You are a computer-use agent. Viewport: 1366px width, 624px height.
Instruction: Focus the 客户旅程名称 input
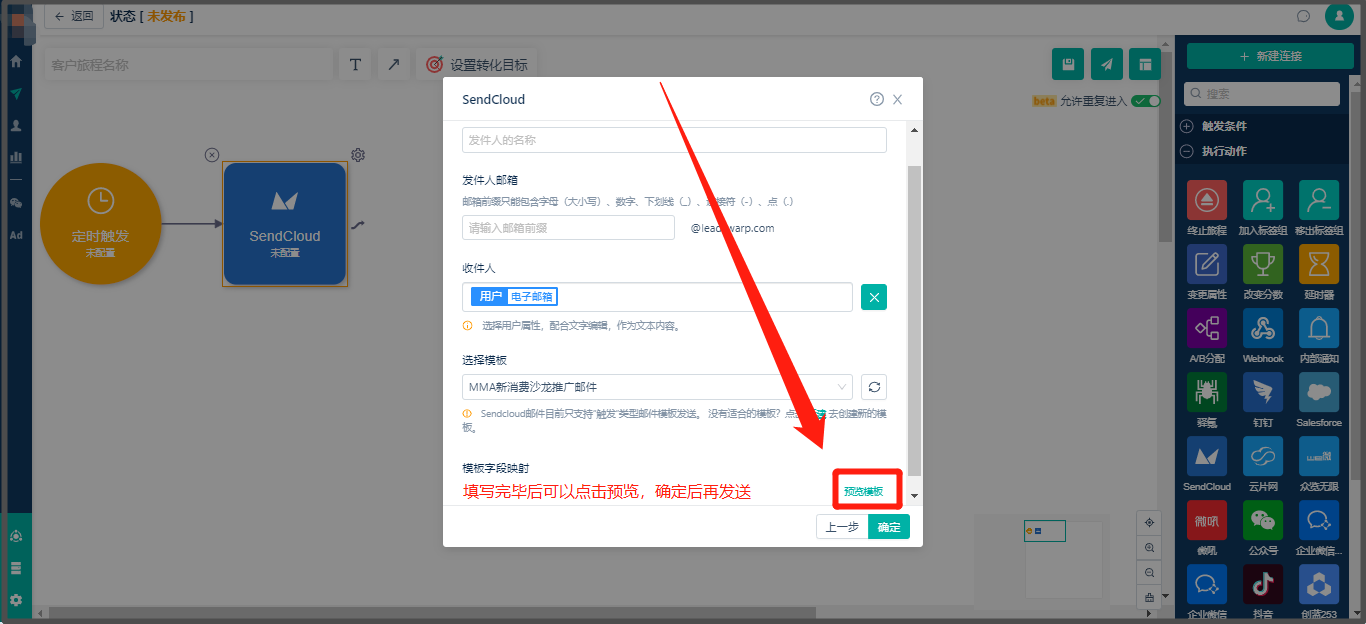click(x=189, y=65)
